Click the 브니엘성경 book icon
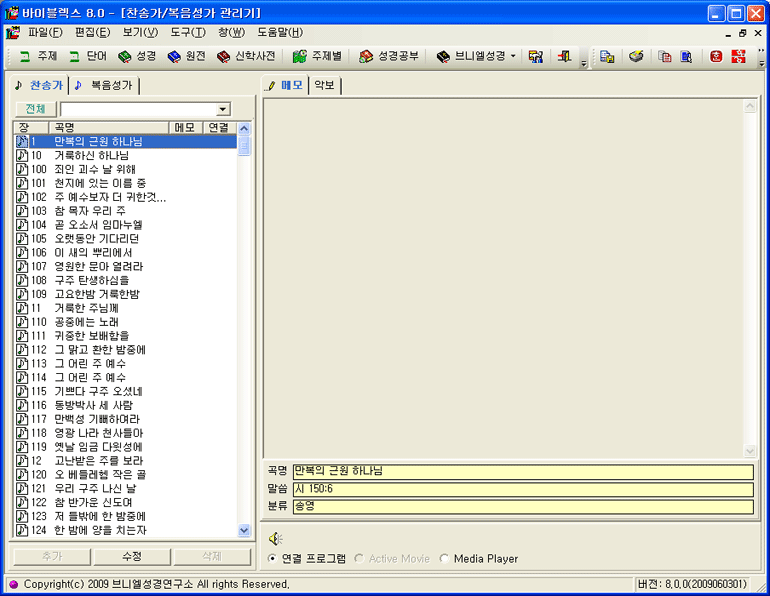Image resolution: width=770 pixels, height=596 pixels. pos(443,56)
